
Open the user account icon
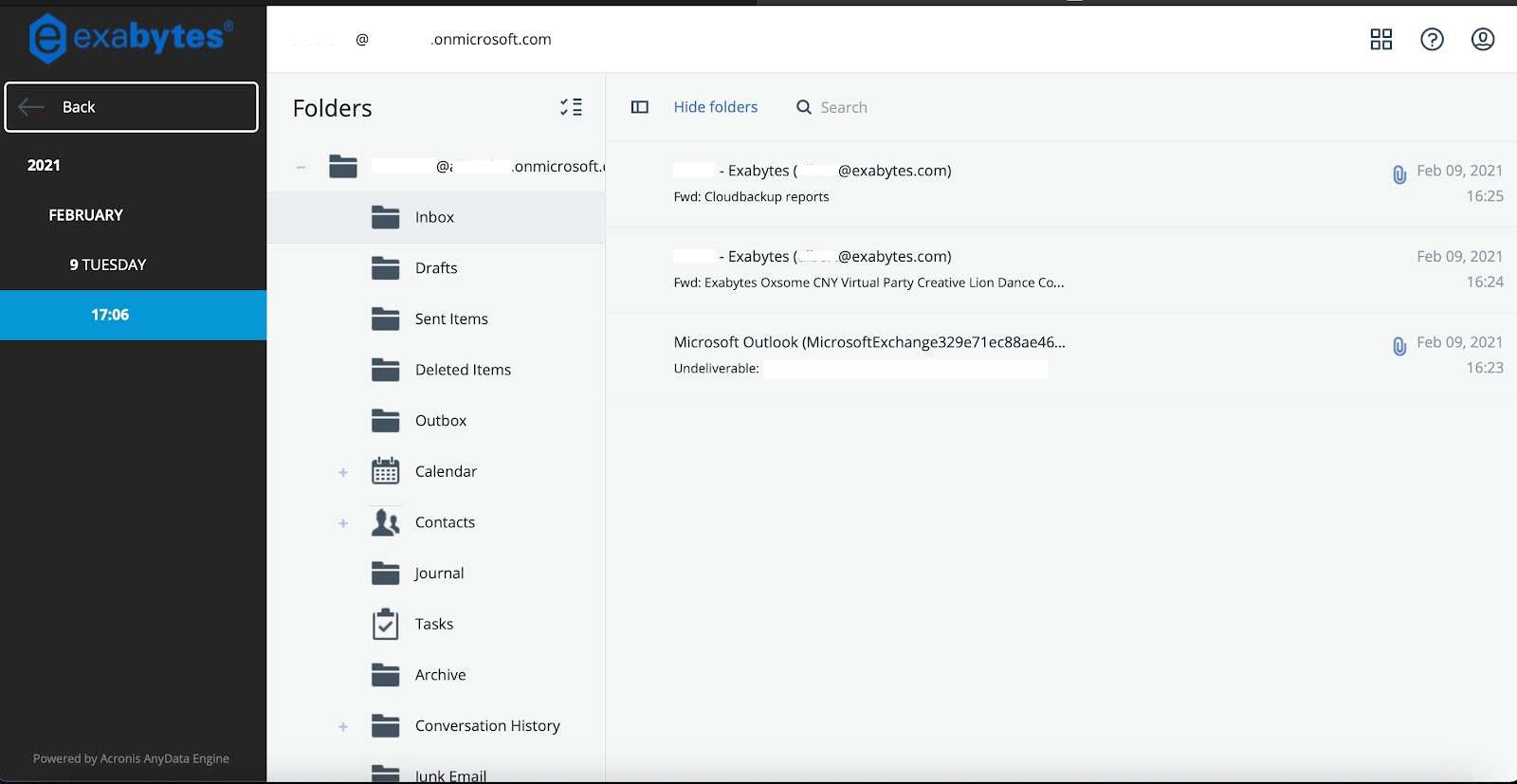point(1483,39)
